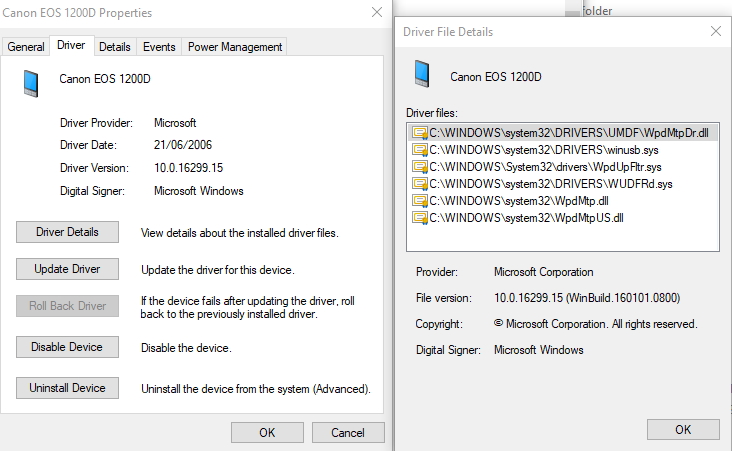
Task: Click the Copyright text line
Action: 596,324
